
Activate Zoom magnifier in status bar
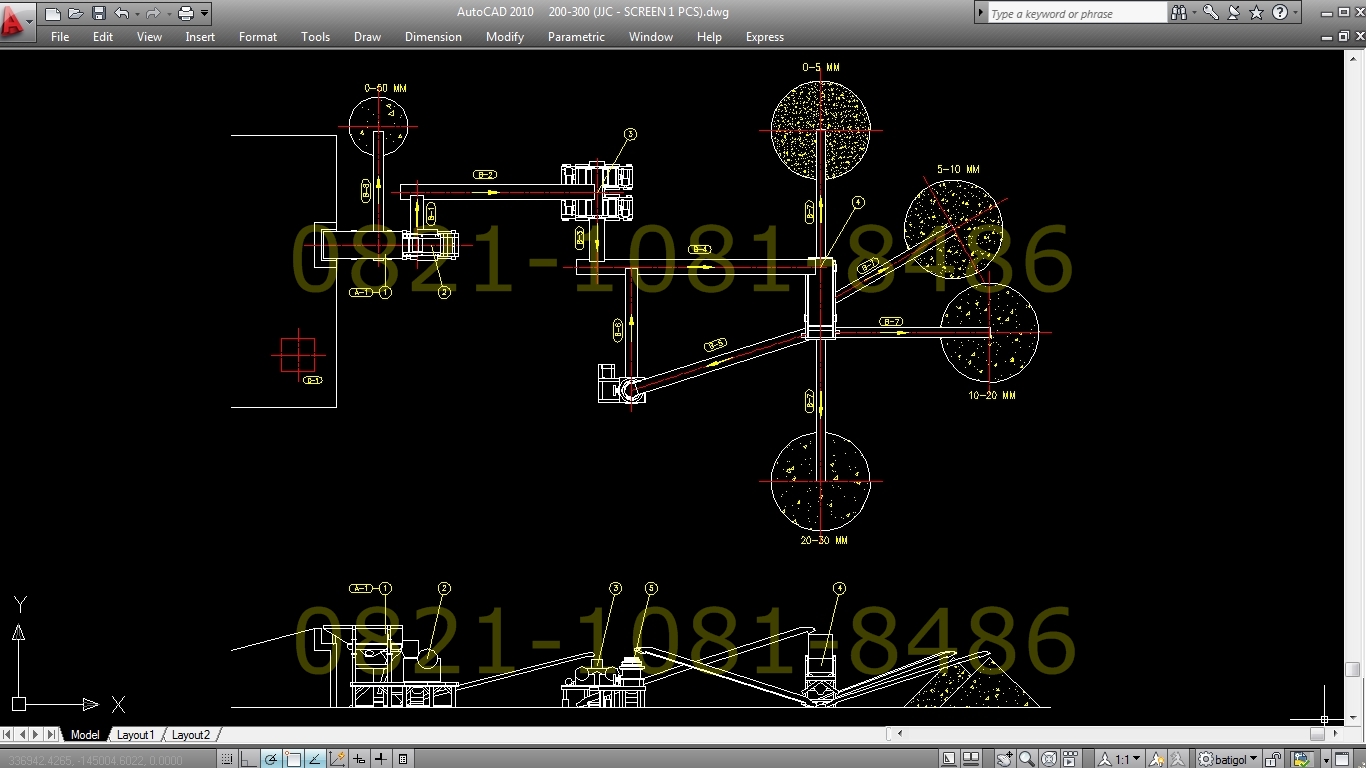[1027, 759]
